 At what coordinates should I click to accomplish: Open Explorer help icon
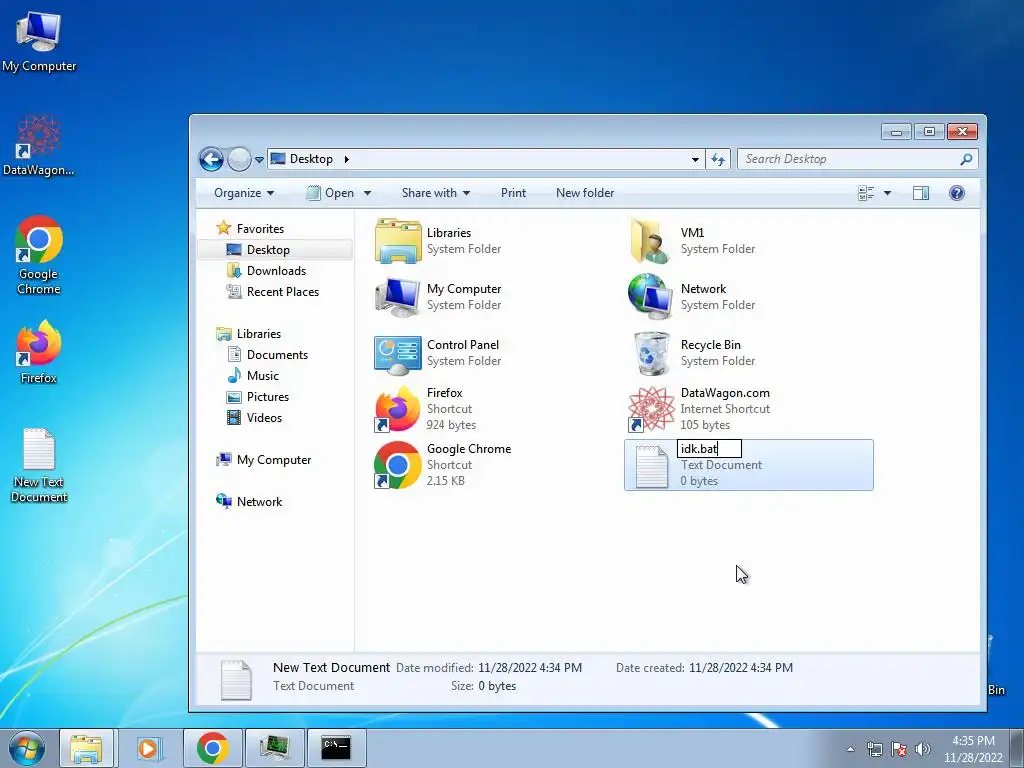coord(957,193)
